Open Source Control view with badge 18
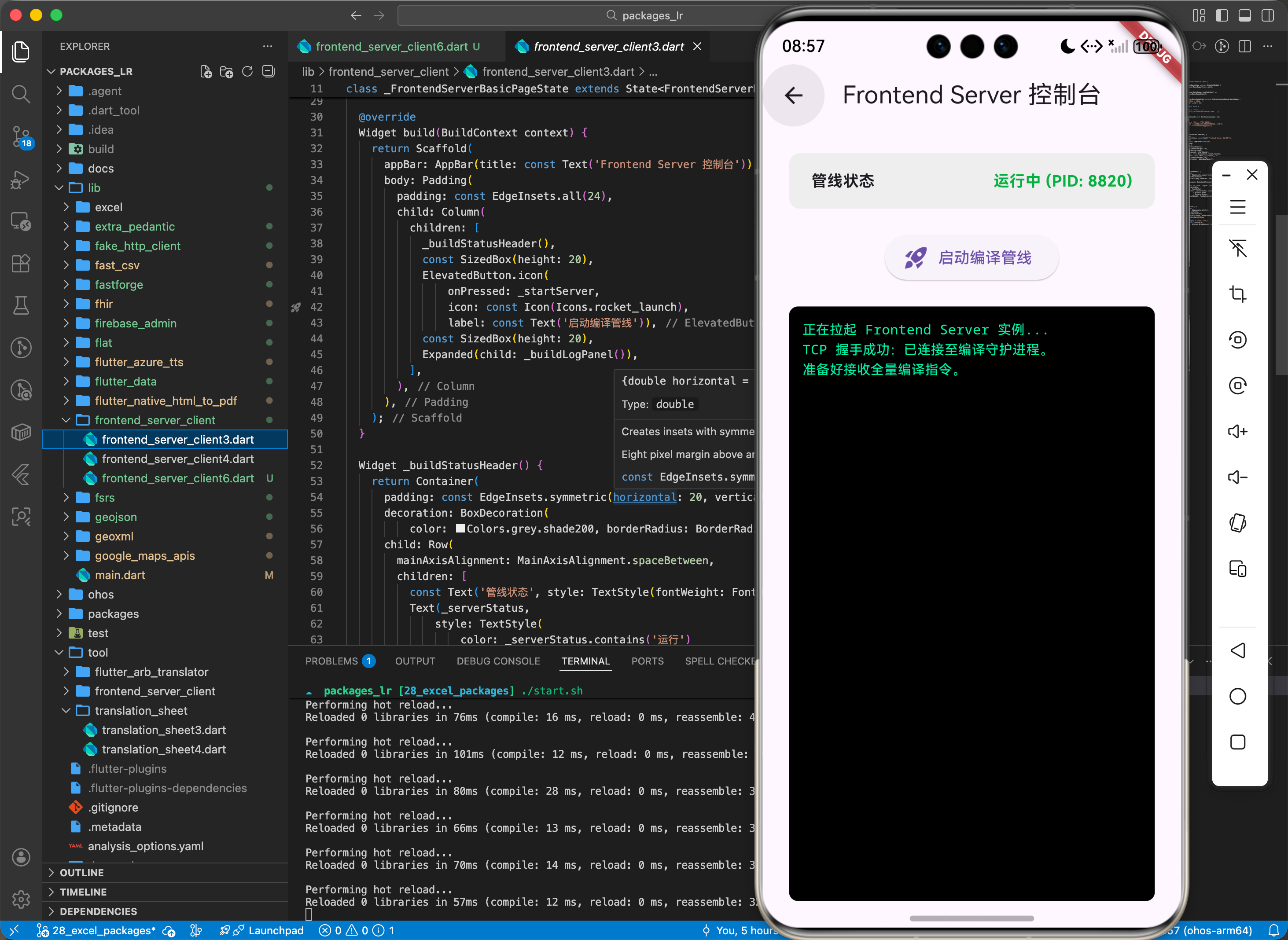The height and width of the screenshot is (940, 1288). tap(21, 136)
